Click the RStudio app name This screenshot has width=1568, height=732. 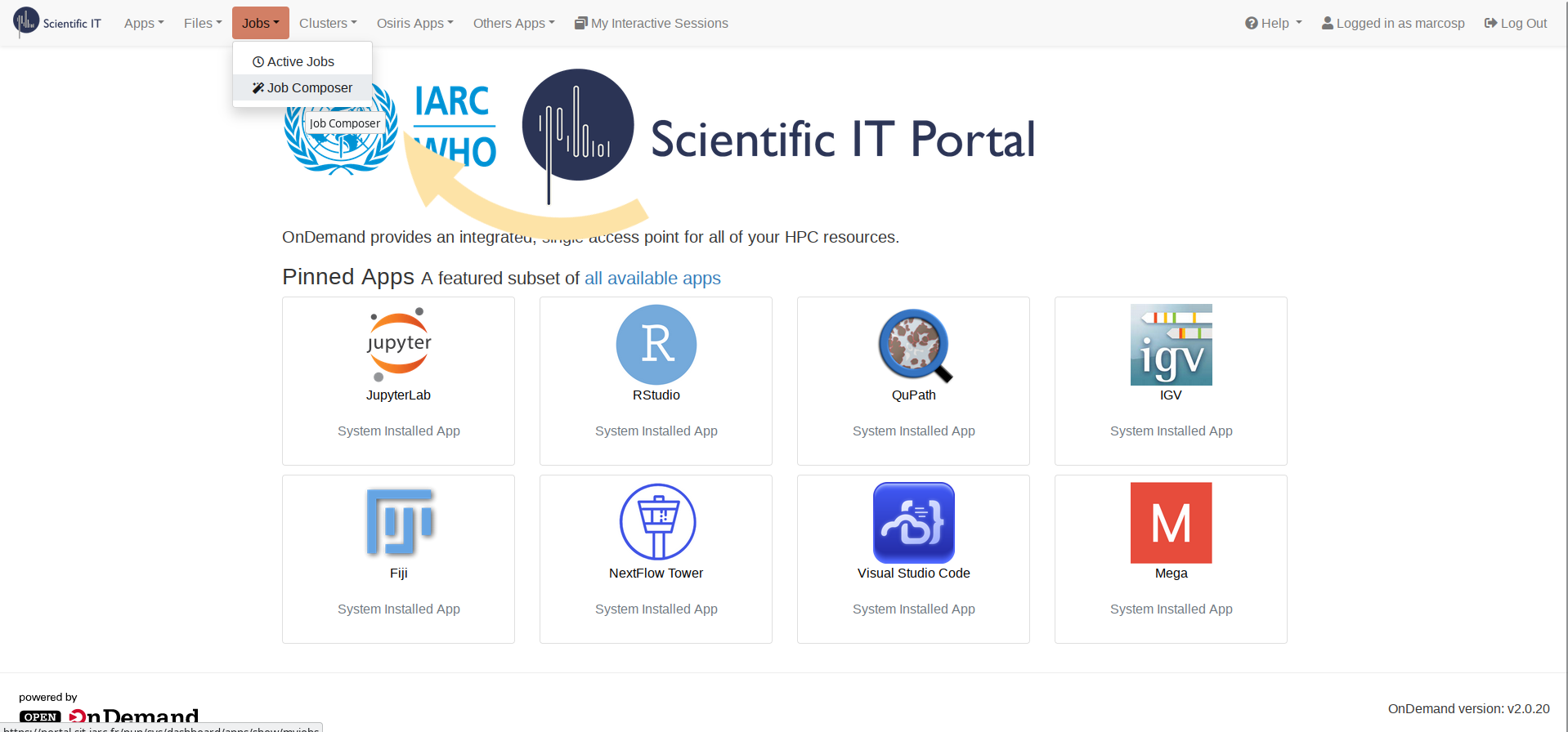[x=656, y=395]
